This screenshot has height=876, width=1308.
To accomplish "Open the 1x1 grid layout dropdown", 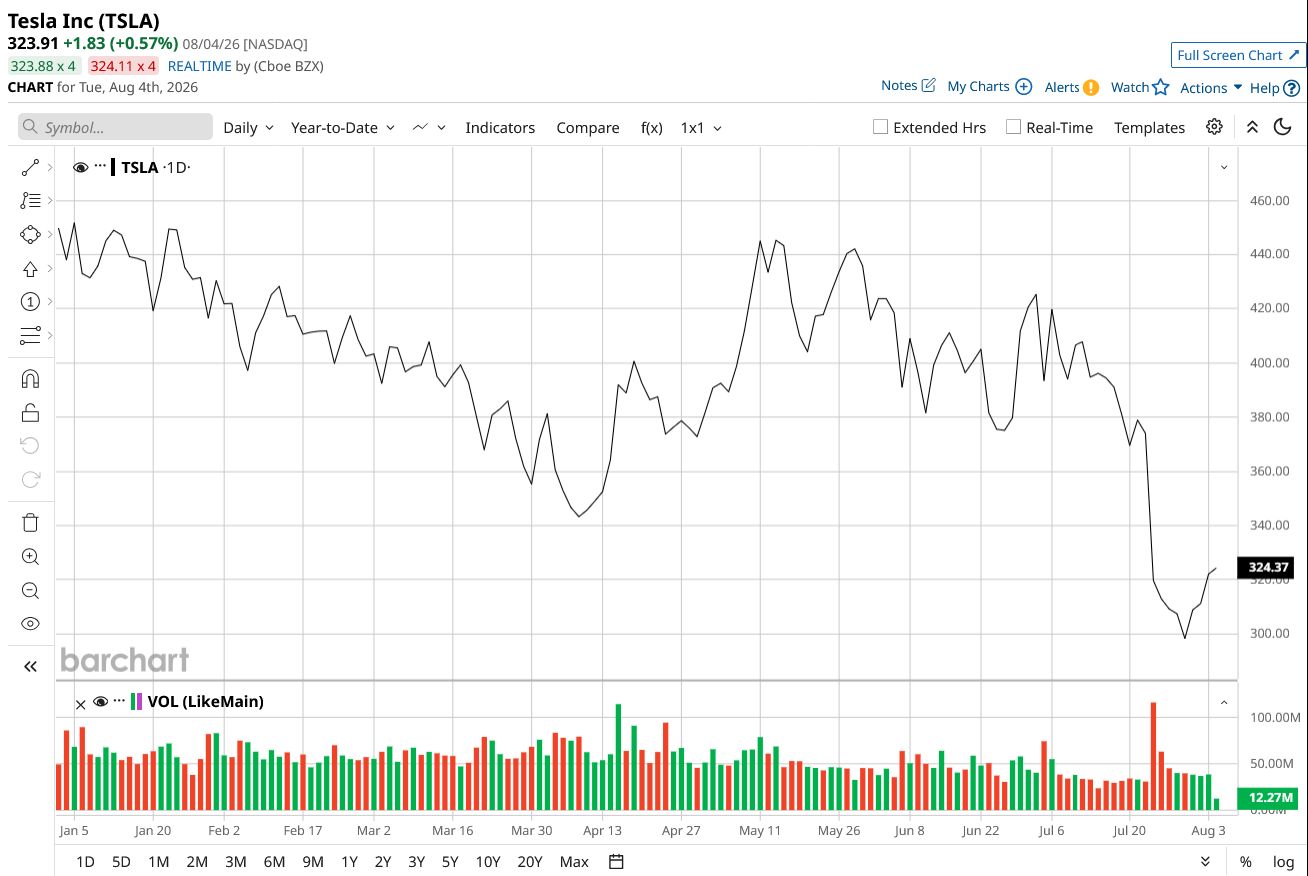I will coord(701,127).
